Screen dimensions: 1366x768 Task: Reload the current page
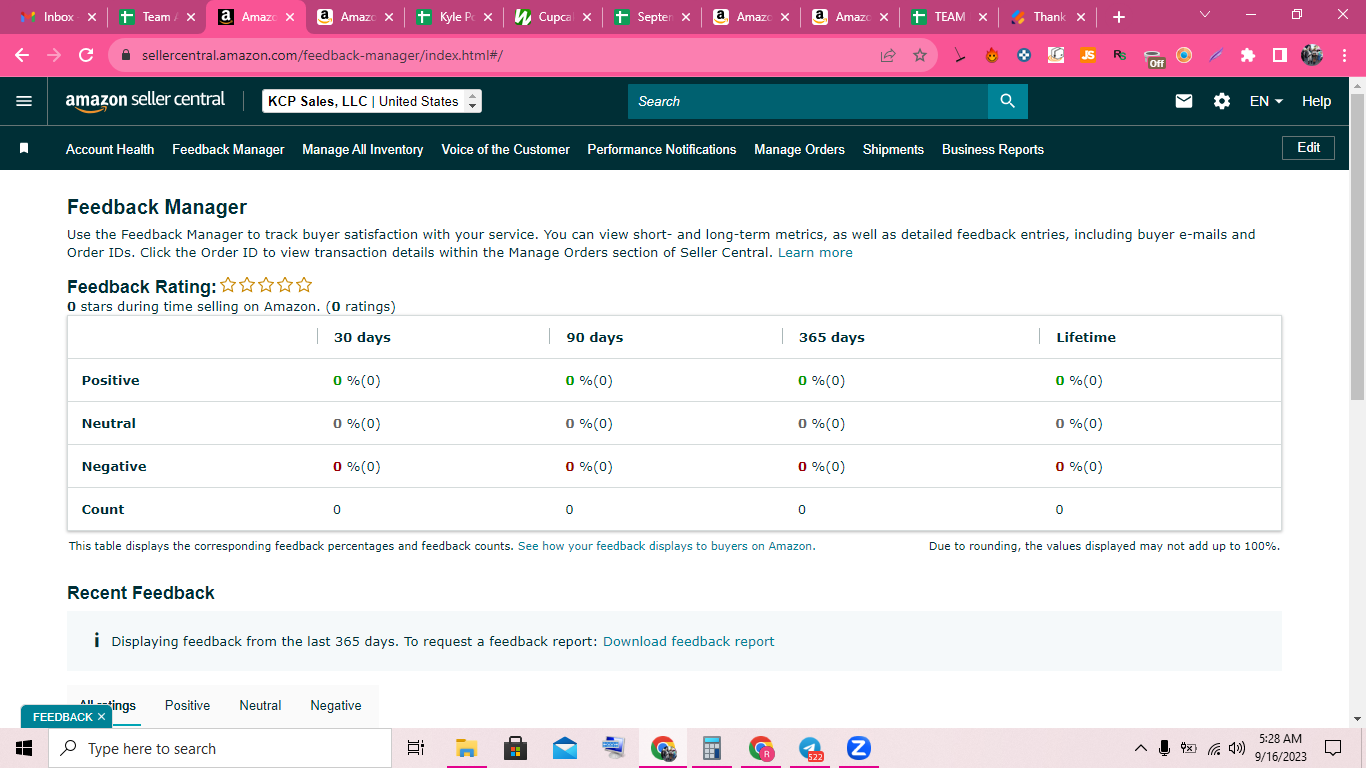coord(86,56)
